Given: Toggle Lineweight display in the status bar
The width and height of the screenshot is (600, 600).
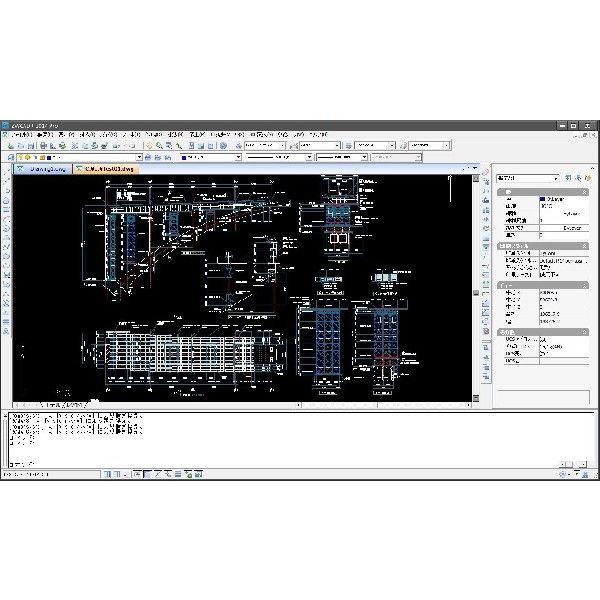Looking at the screenshot, I should tap(178, 474).
